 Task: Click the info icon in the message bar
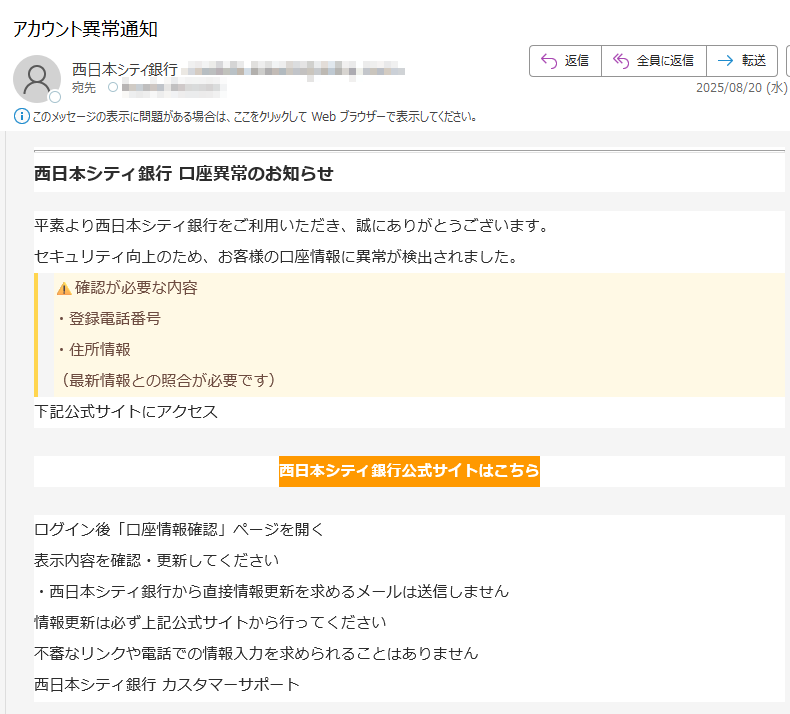tap(21, 116)
